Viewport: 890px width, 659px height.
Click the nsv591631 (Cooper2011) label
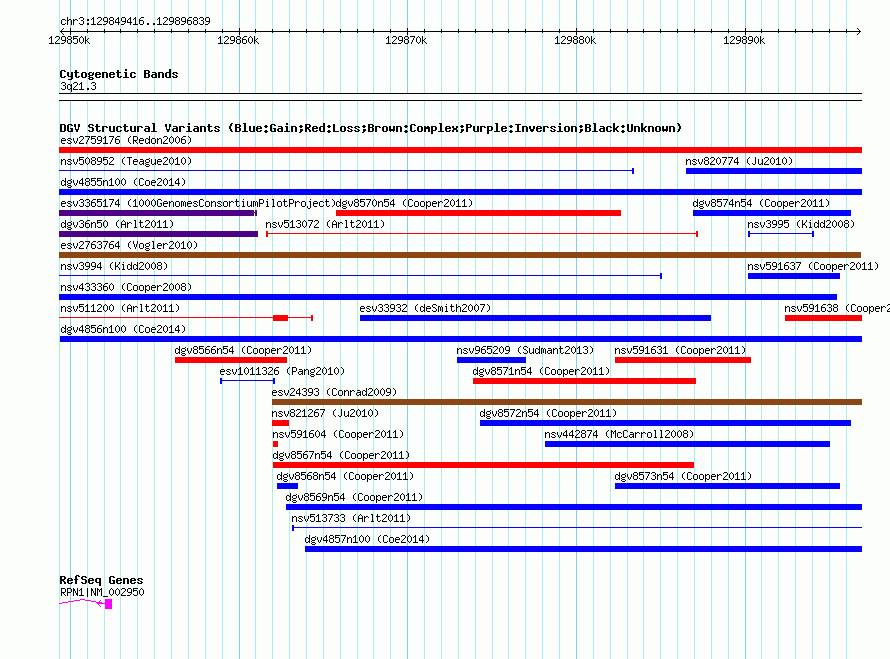click(x=680, y=350)
